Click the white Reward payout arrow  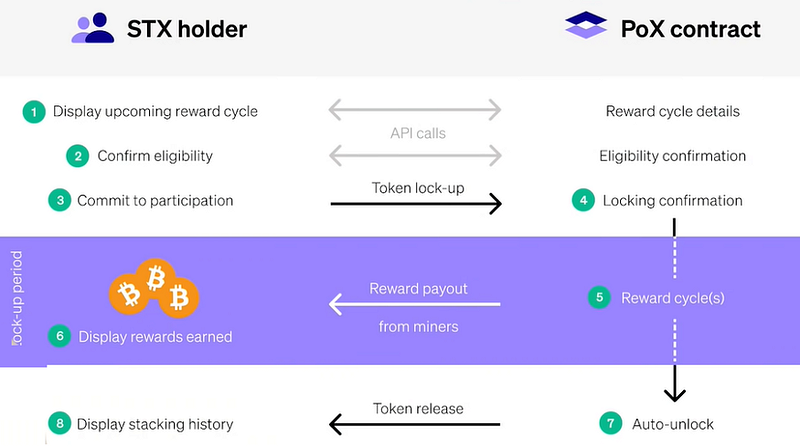click(415, 304)
